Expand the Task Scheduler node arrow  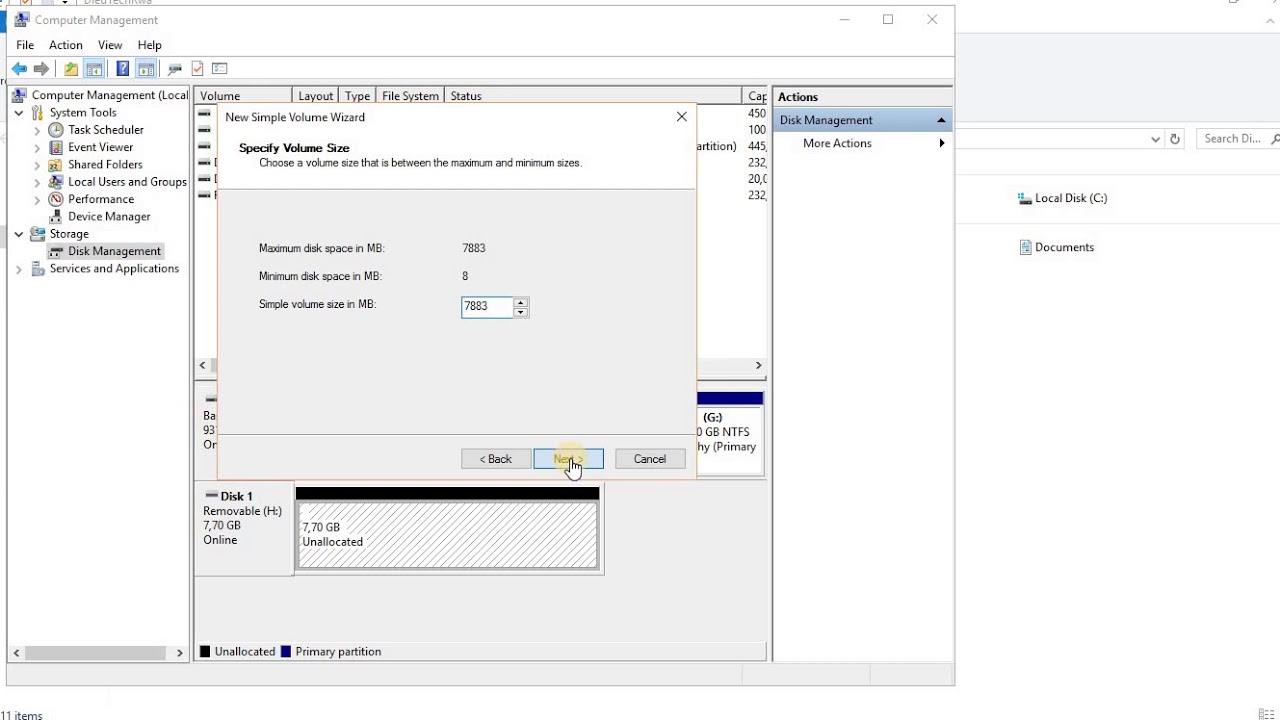click(x=37, y=130)
